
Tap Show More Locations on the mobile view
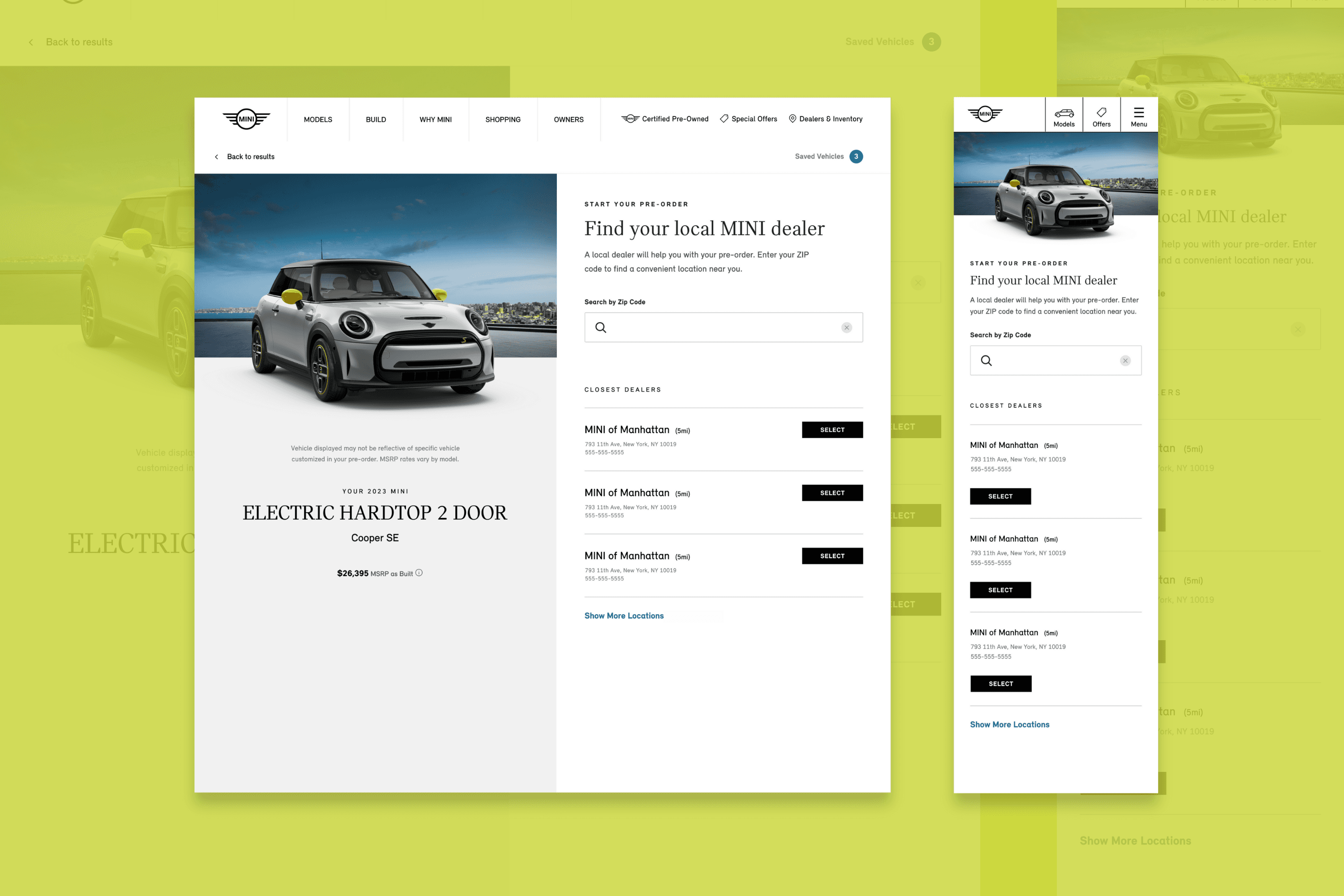click(x=1010, y=724)
